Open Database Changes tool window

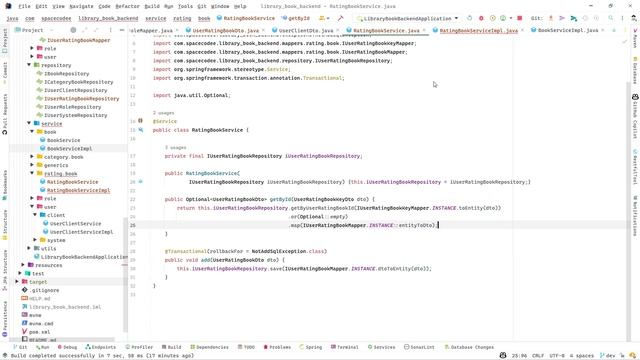[469, 347]
